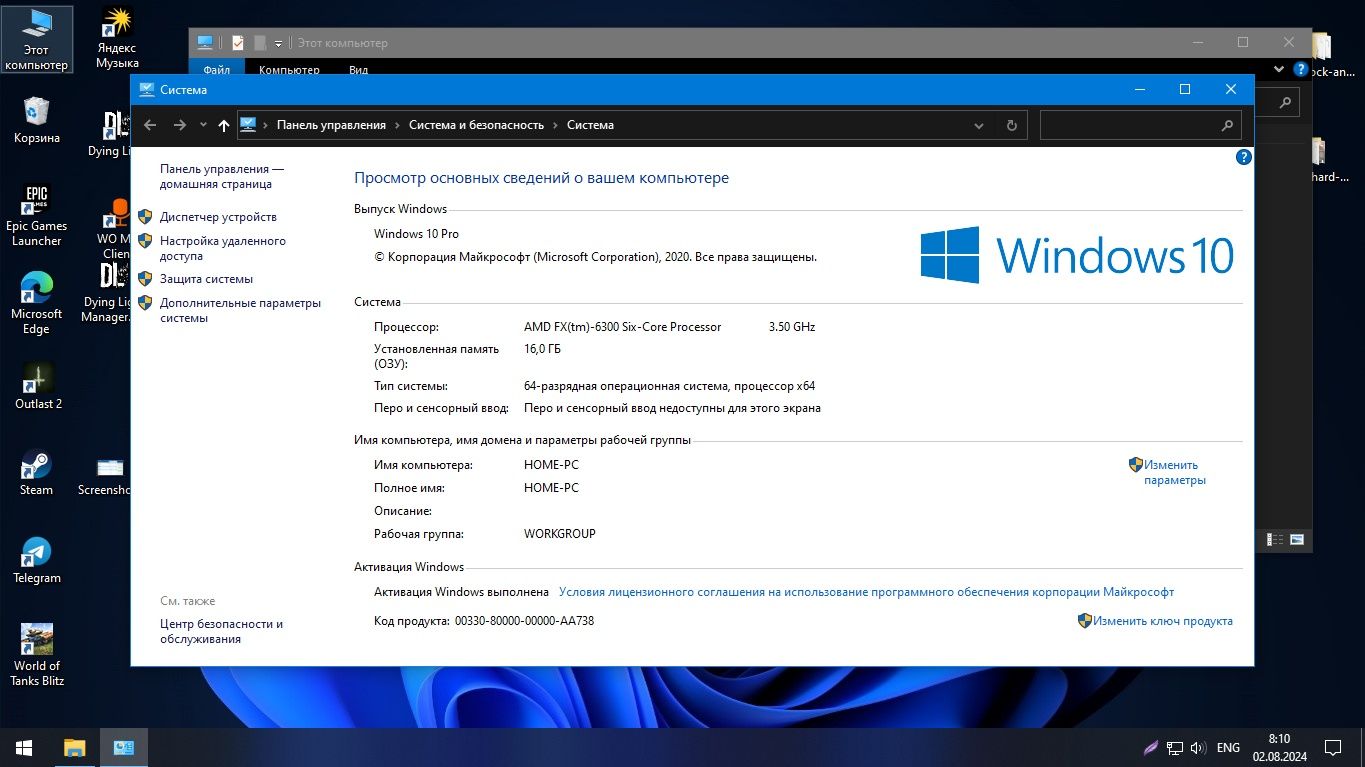Open File Explorer from the taskbar

point(74,747)
